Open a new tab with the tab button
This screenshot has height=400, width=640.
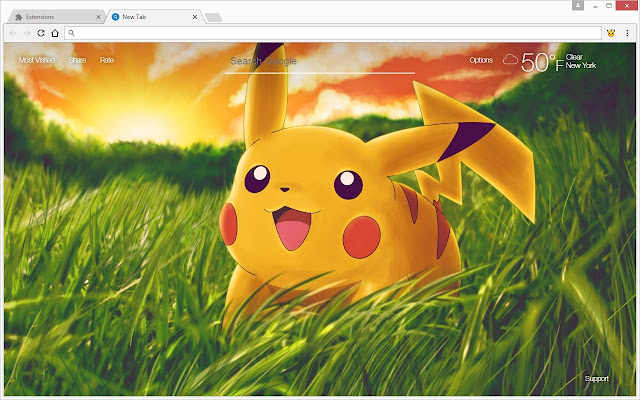[x=213, y=17]
